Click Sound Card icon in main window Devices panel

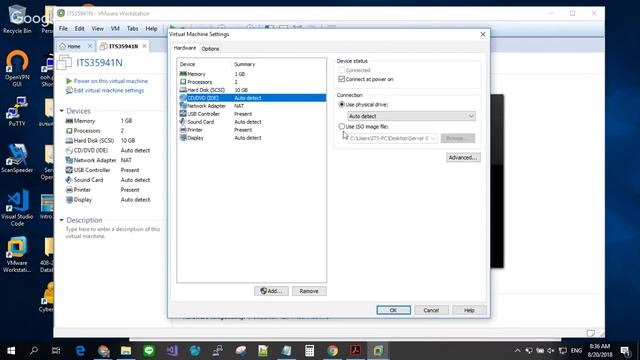[69, 180]
